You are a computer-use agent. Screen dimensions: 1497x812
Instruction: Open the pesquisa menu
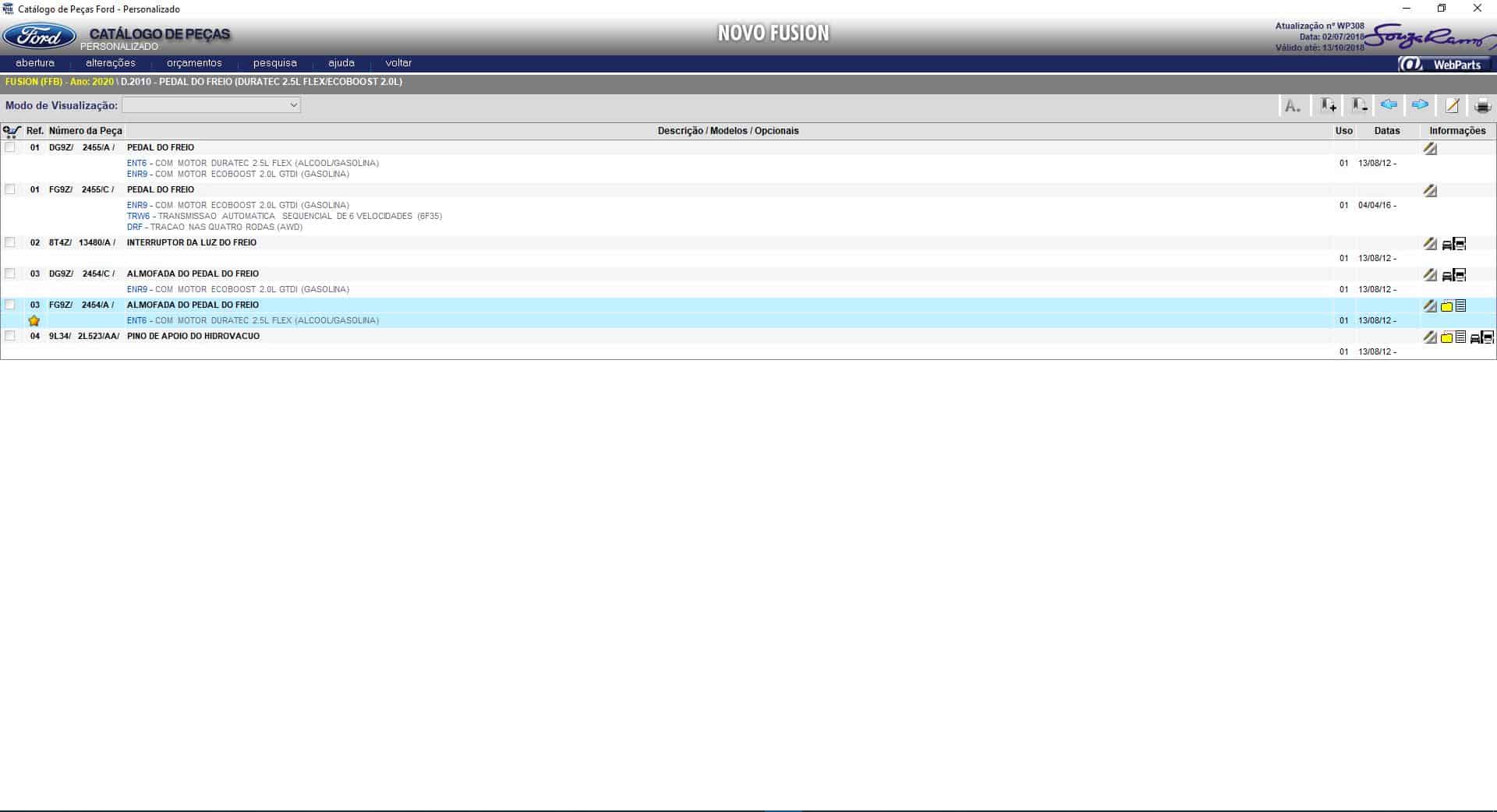275,63
